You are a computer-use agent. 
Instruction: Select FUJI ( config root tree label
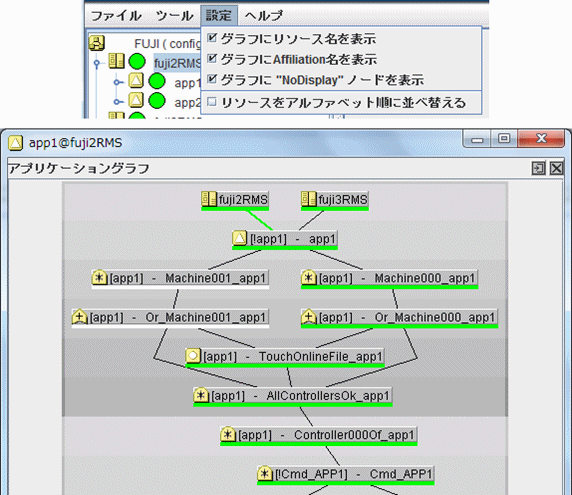(167, 44)
